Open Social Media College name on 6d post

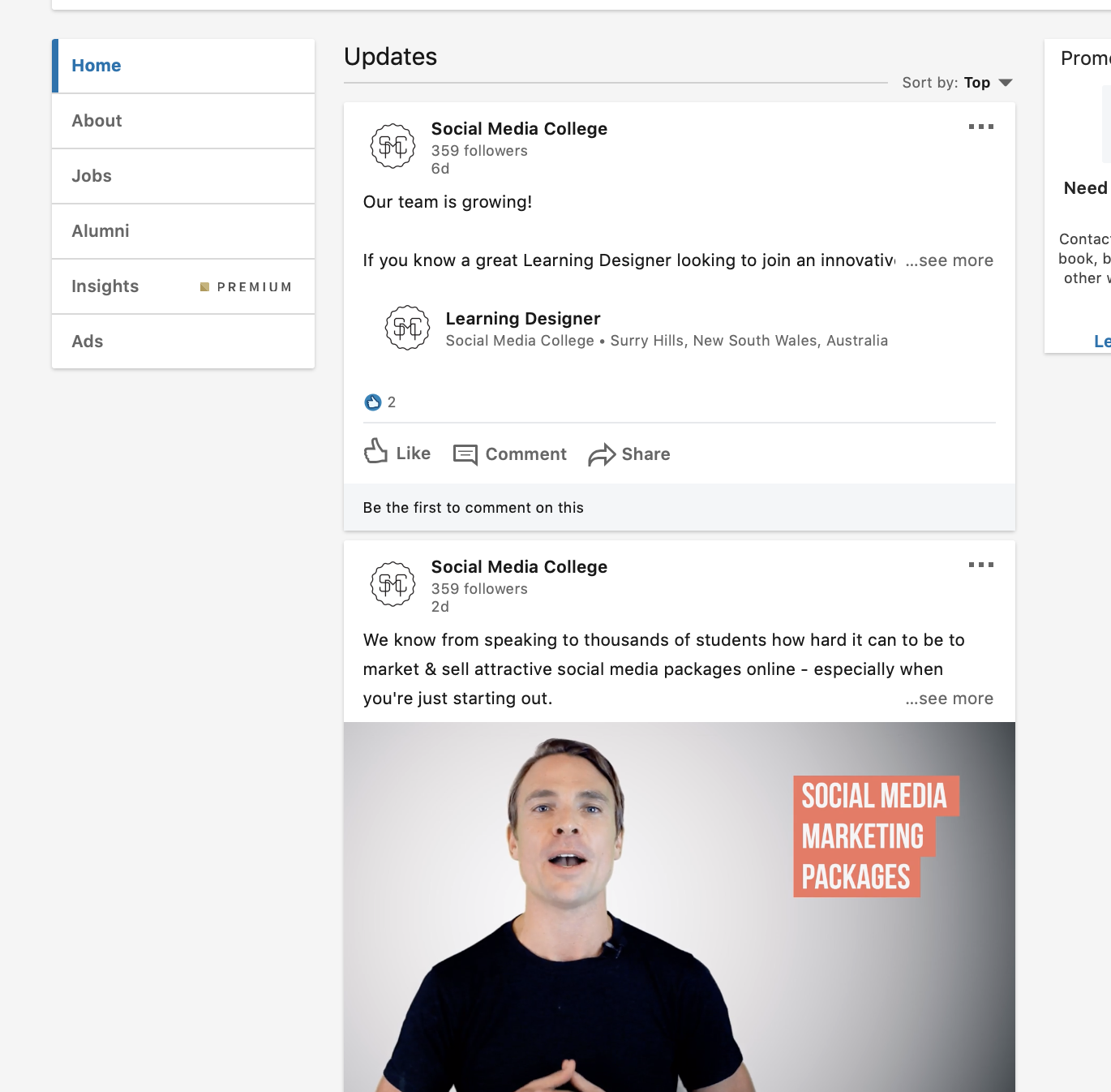pyautogui.click(x=519, y=129)
